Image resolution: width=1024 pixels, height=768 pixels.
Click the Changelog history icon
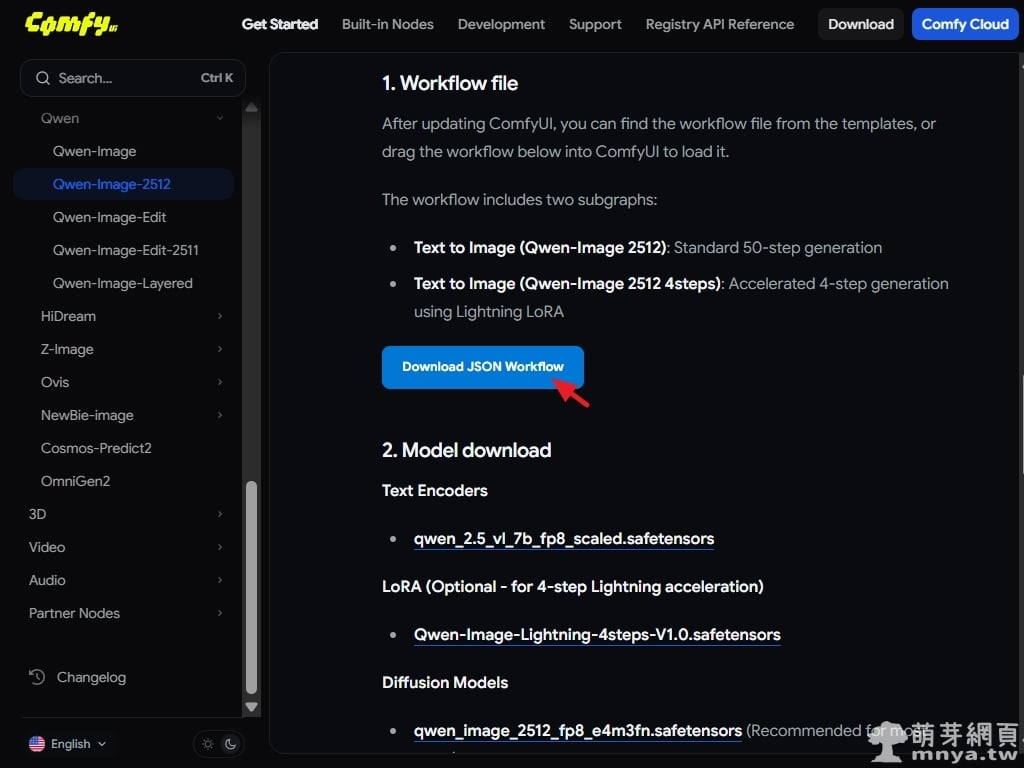point(37,677)
